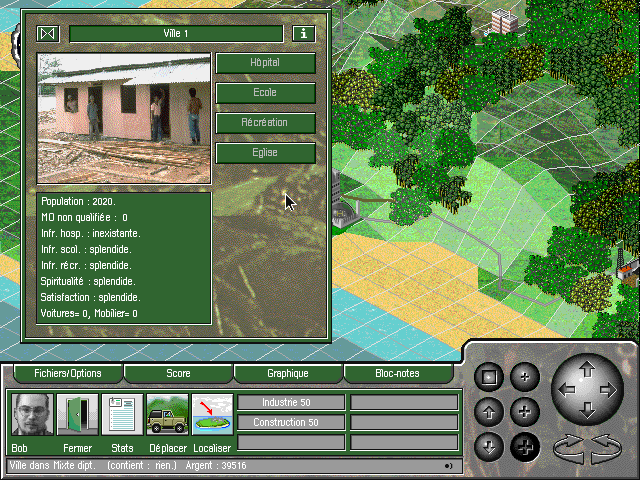Open the Bloc-notes tab

point(398,373)
